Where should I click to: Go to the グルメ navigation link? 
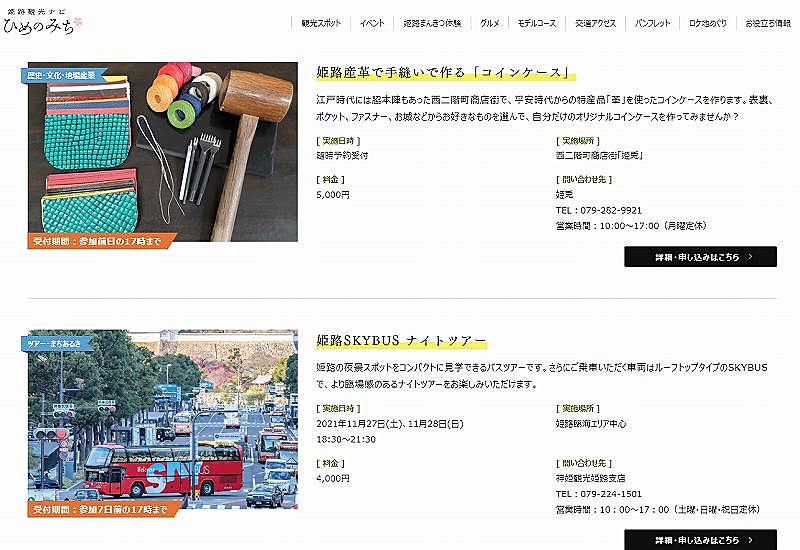(x=490, y=23)
